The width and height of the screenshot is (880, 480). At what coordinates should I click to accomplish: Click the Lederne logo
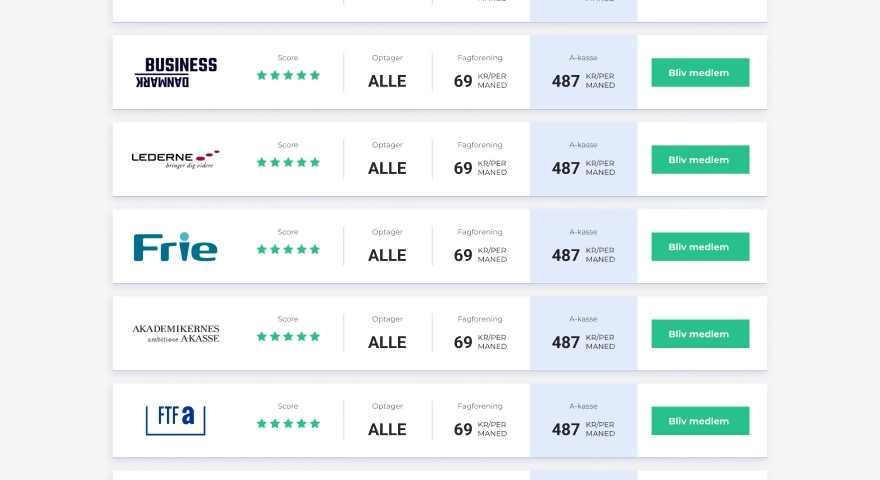pyautogui.click(x=176, y=159)
